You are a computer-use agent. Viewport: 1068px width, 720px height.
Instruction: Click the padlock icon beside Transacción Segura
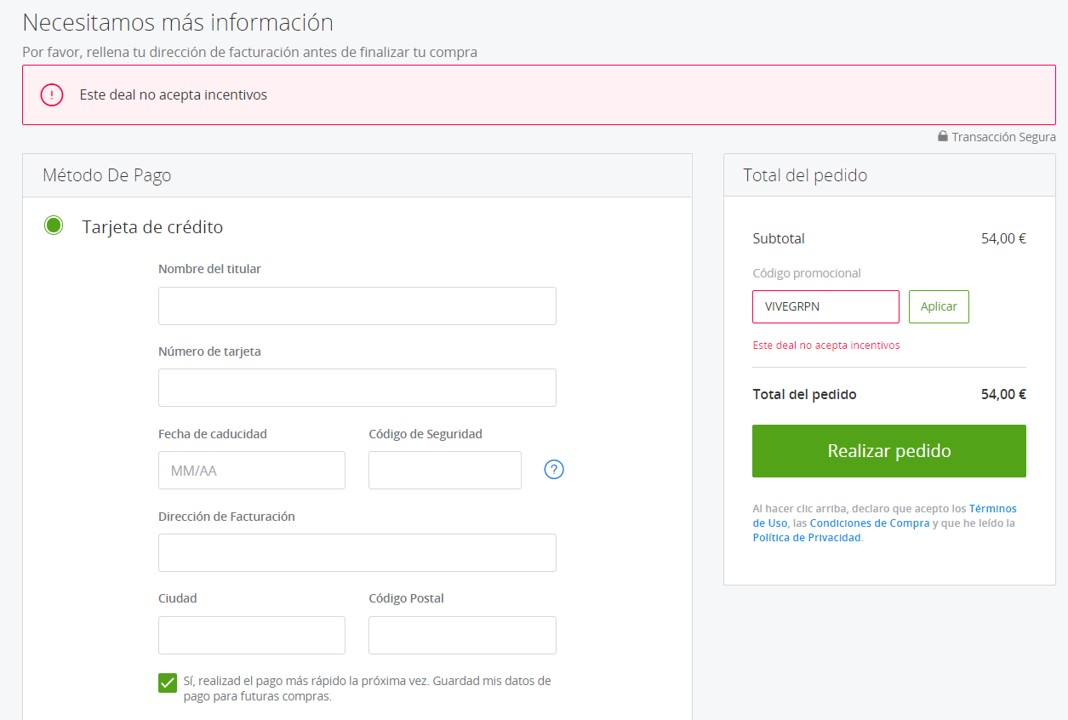tap(942, 136)
